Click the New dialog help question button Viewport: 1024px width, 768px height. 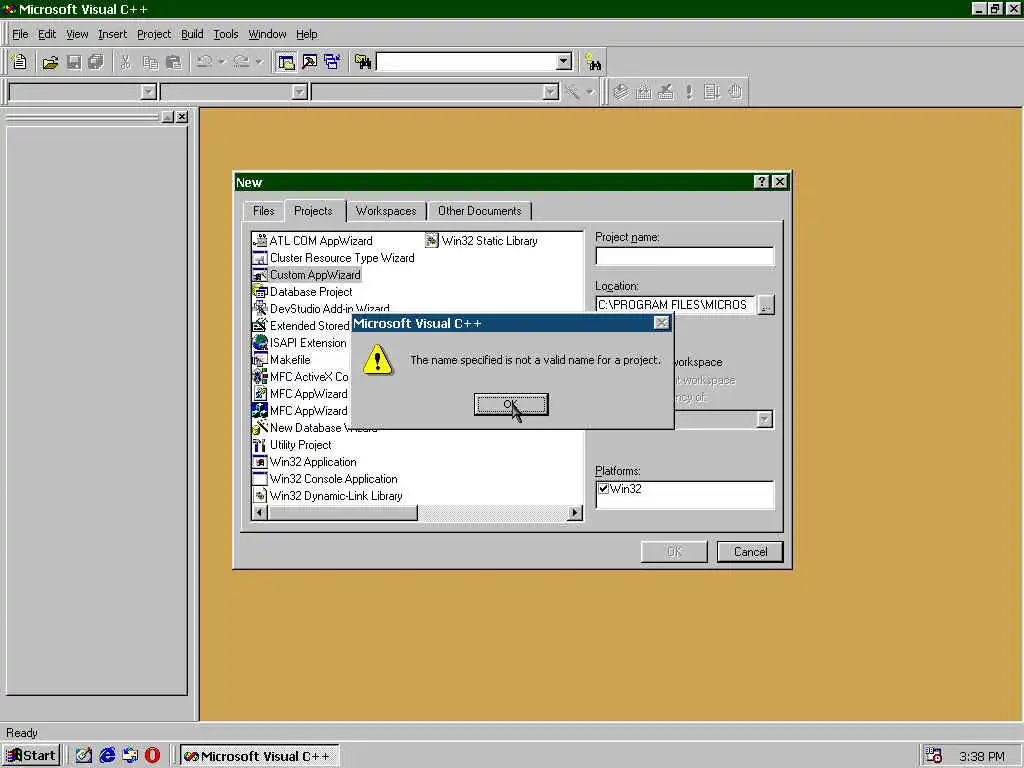coord(761,182)
